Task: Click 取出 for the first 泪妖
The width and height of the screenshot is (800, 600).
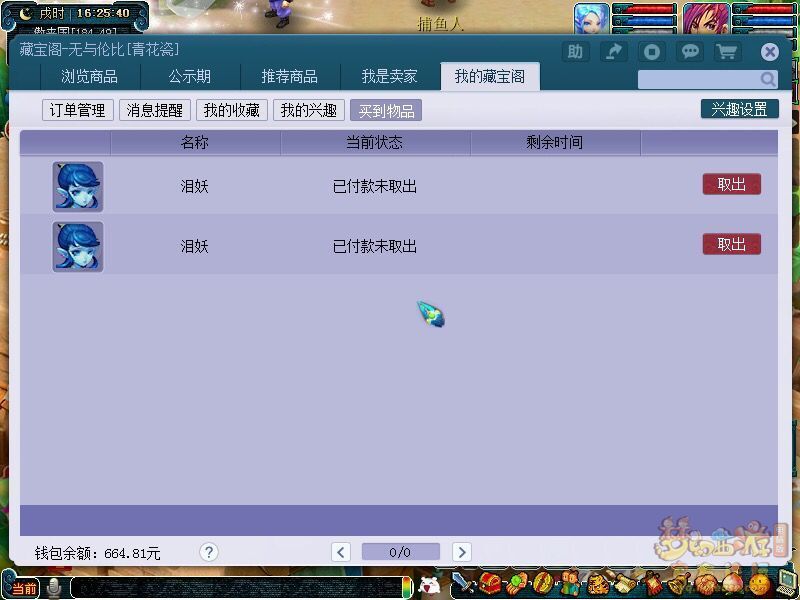Action: tap(732, 184)
